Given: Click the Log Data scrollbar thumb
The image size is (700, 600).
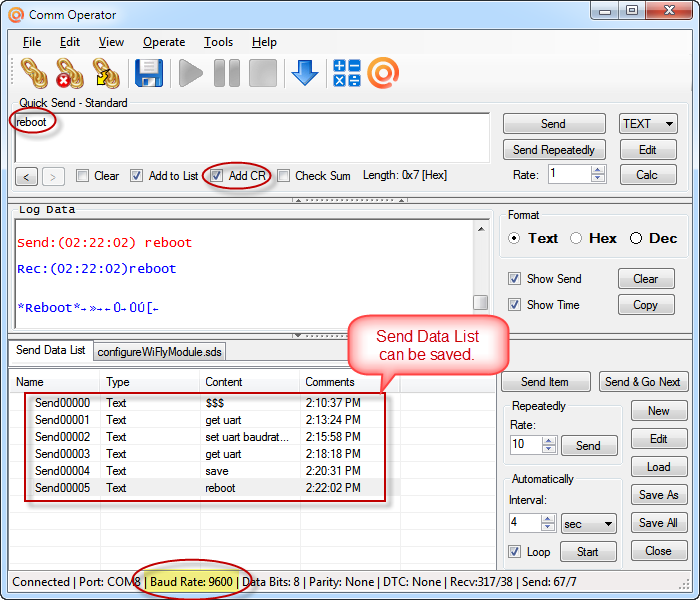Looking at the screenshot, I should [x=480, y=302].
